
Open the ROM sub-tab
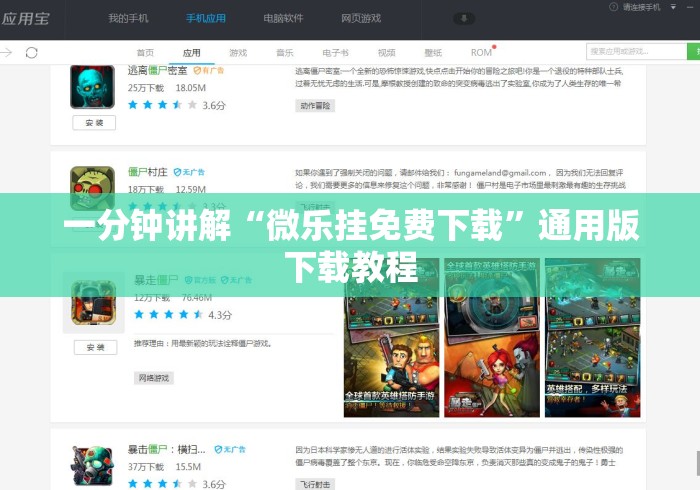(x=481, y=53)
